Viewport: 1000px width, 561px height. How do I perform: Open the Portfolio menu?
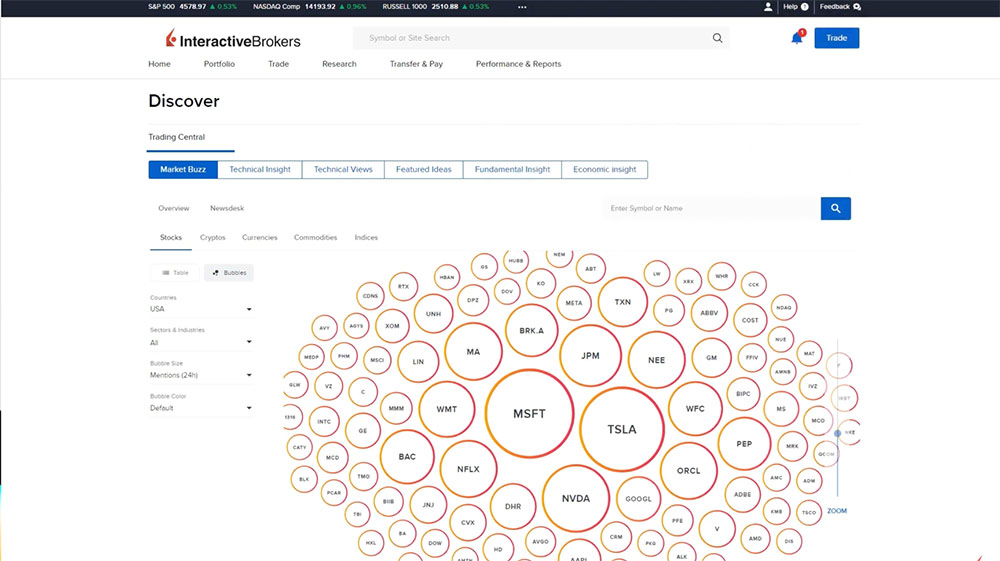[x=219, y=64]
